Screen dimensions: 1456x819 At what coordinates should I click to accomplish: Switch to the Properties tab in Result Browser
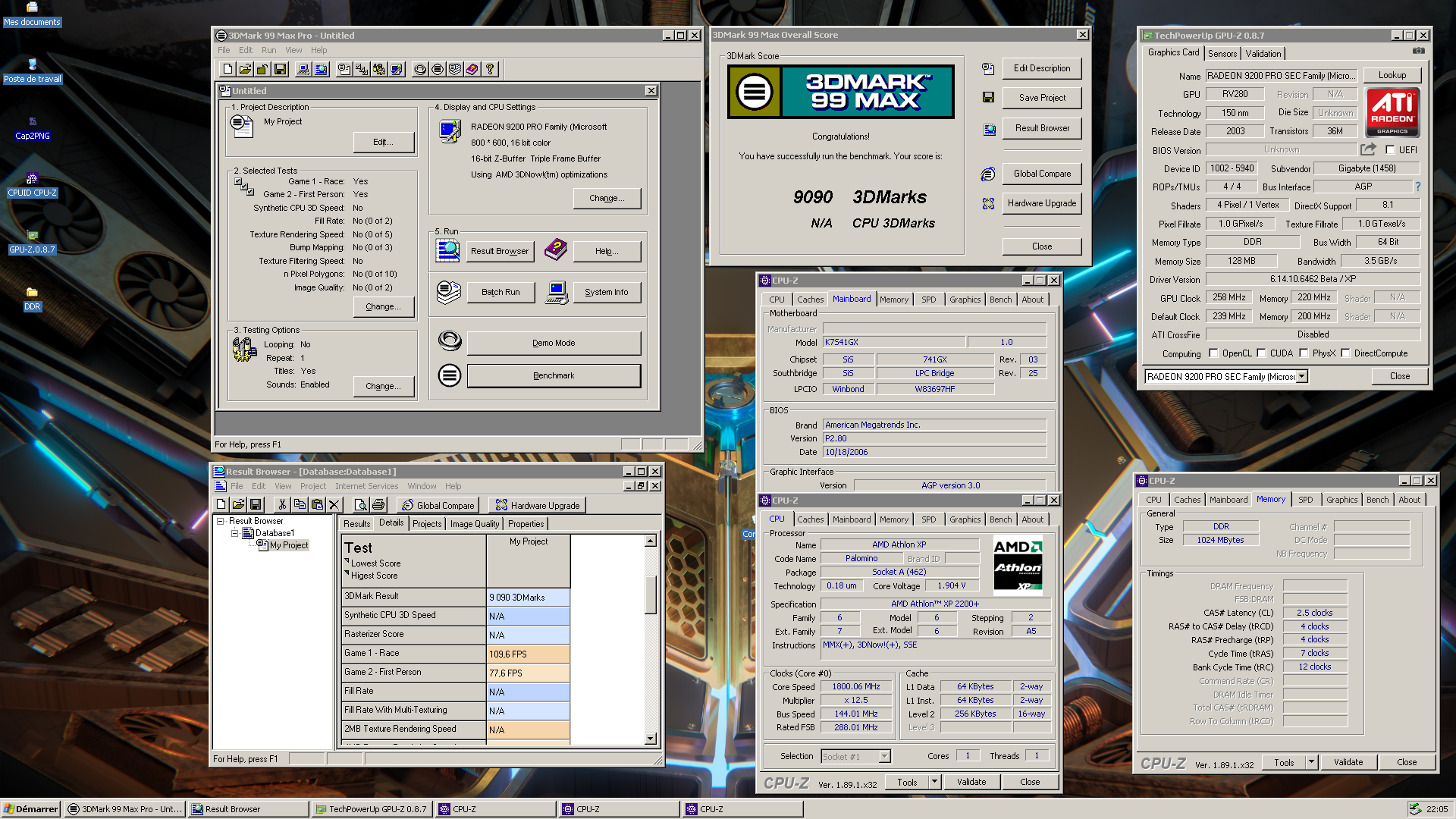tap(526, 524)
